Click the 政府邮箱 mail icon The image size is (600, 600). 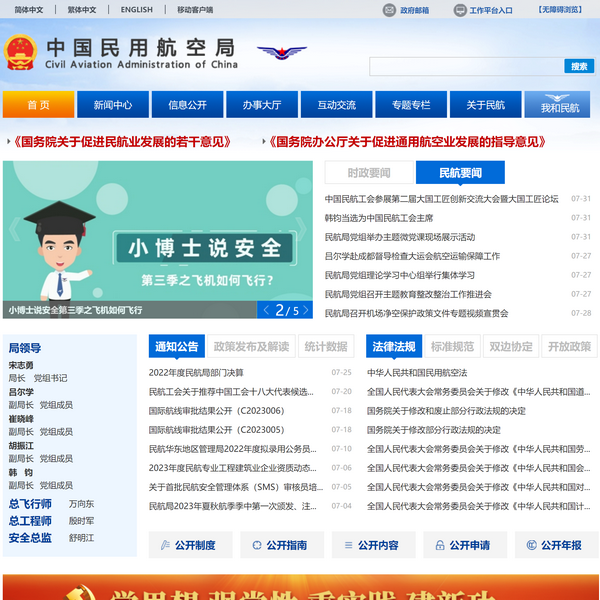[389, 10]
